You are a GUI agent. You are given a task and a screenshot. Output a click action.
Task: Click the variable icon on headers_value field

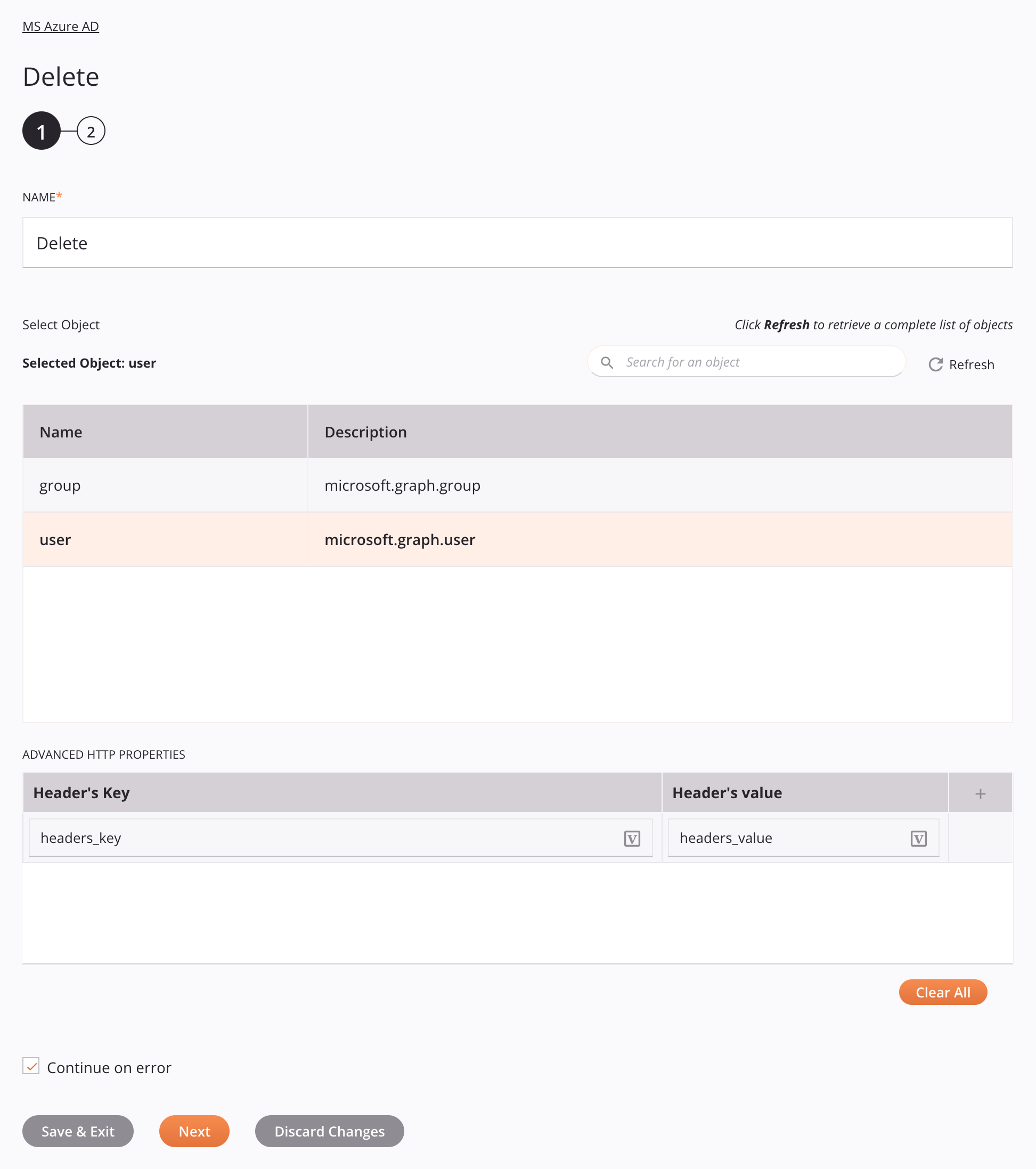pos(918,838)
